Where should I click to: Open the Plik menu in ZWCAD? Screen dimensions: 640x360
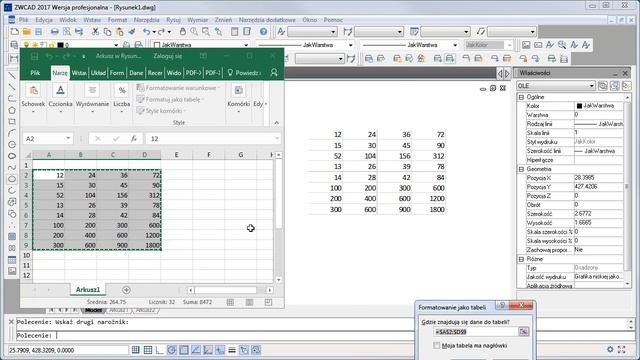[23, 20]
